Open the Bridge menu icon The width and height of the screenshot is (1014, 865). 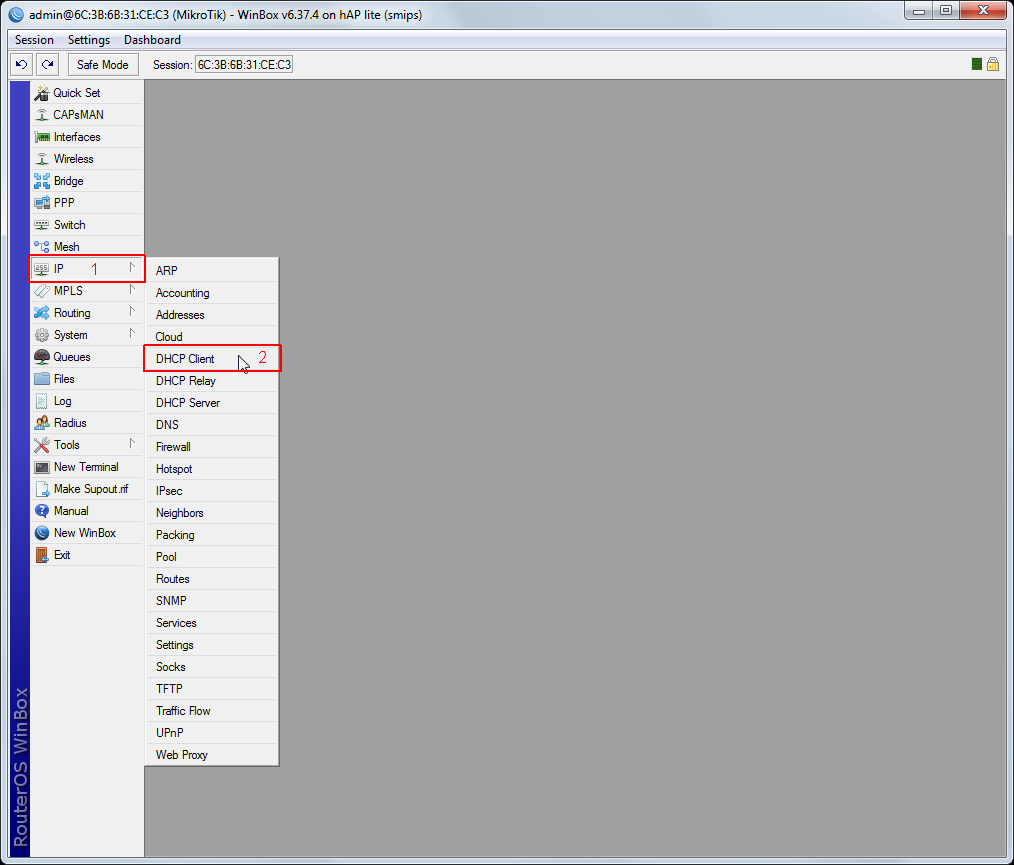coord(42,181)
